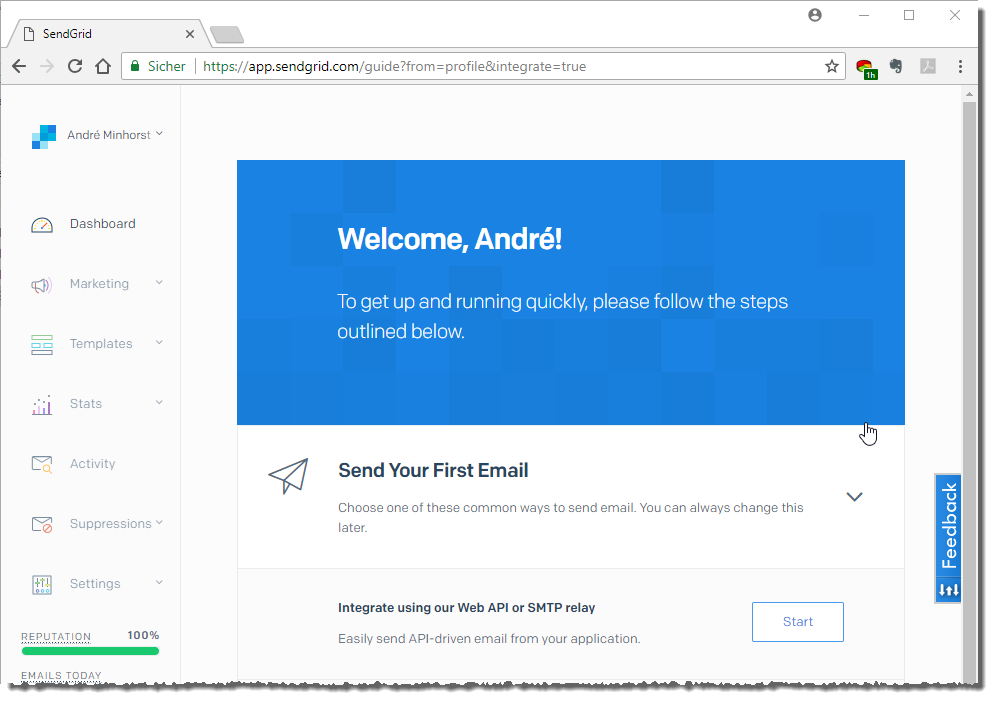The image size is (993, 703).
Task: Expand the Marketing submenu chevron
Action: [159, 283]
